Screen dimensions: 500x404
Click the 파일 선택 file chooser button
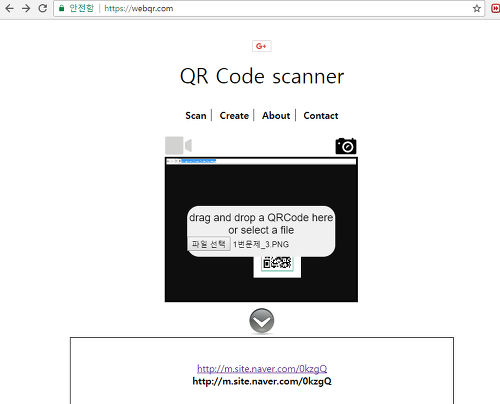tap(209, 244)
